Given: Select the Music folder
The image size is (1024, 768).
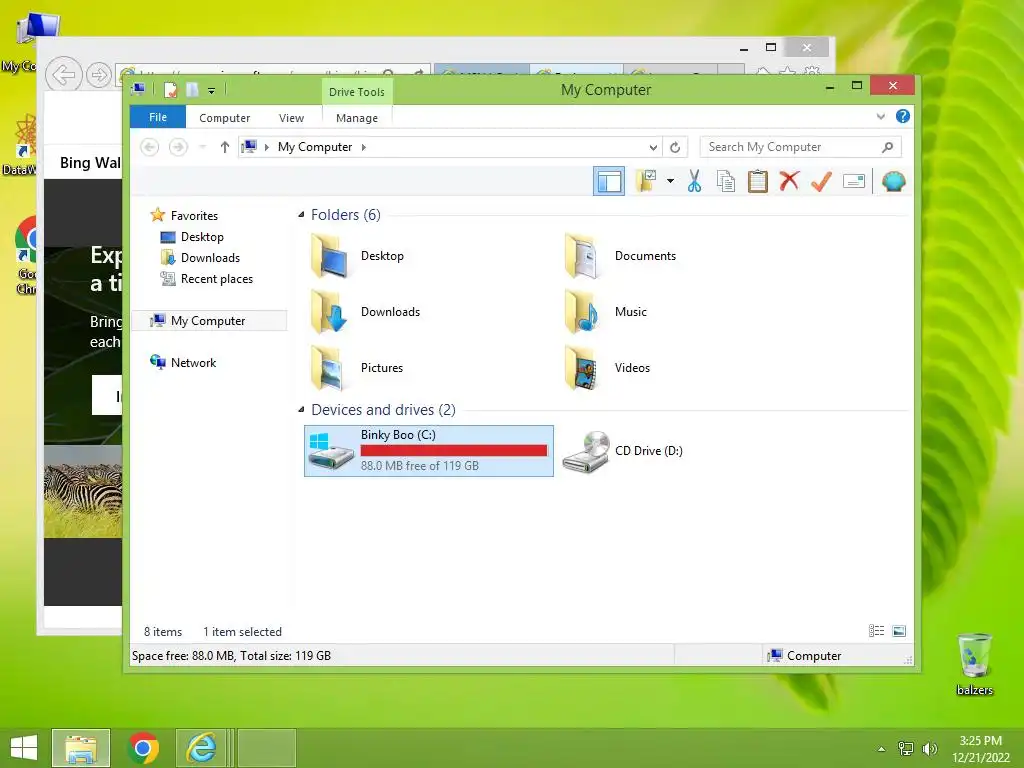Looking at the screenshot, I should [606, 312].
